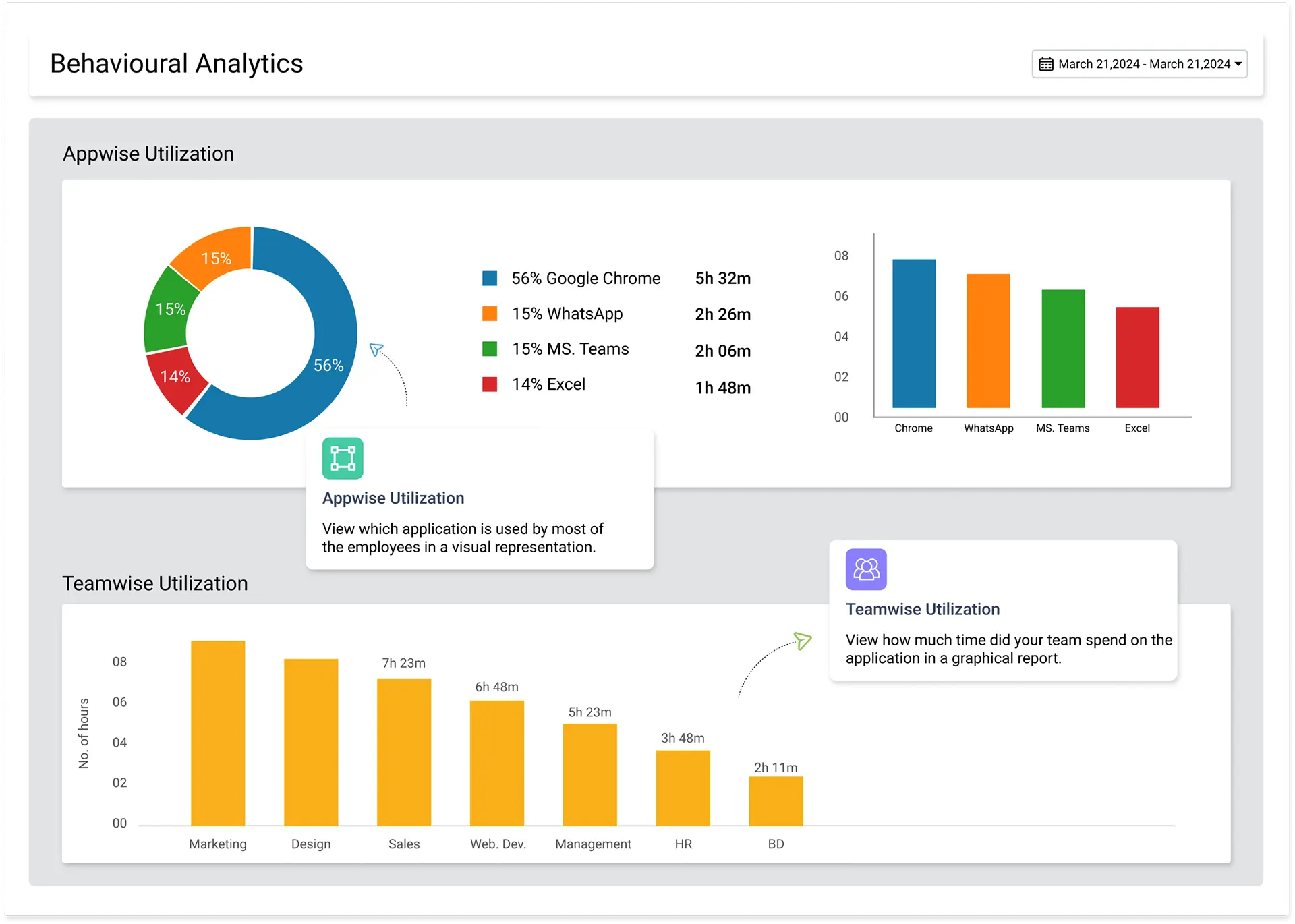This screenshot has height=924, width=1295.
Task: Click the 'Marketing' x-axis label
Action: click(218, 844)
